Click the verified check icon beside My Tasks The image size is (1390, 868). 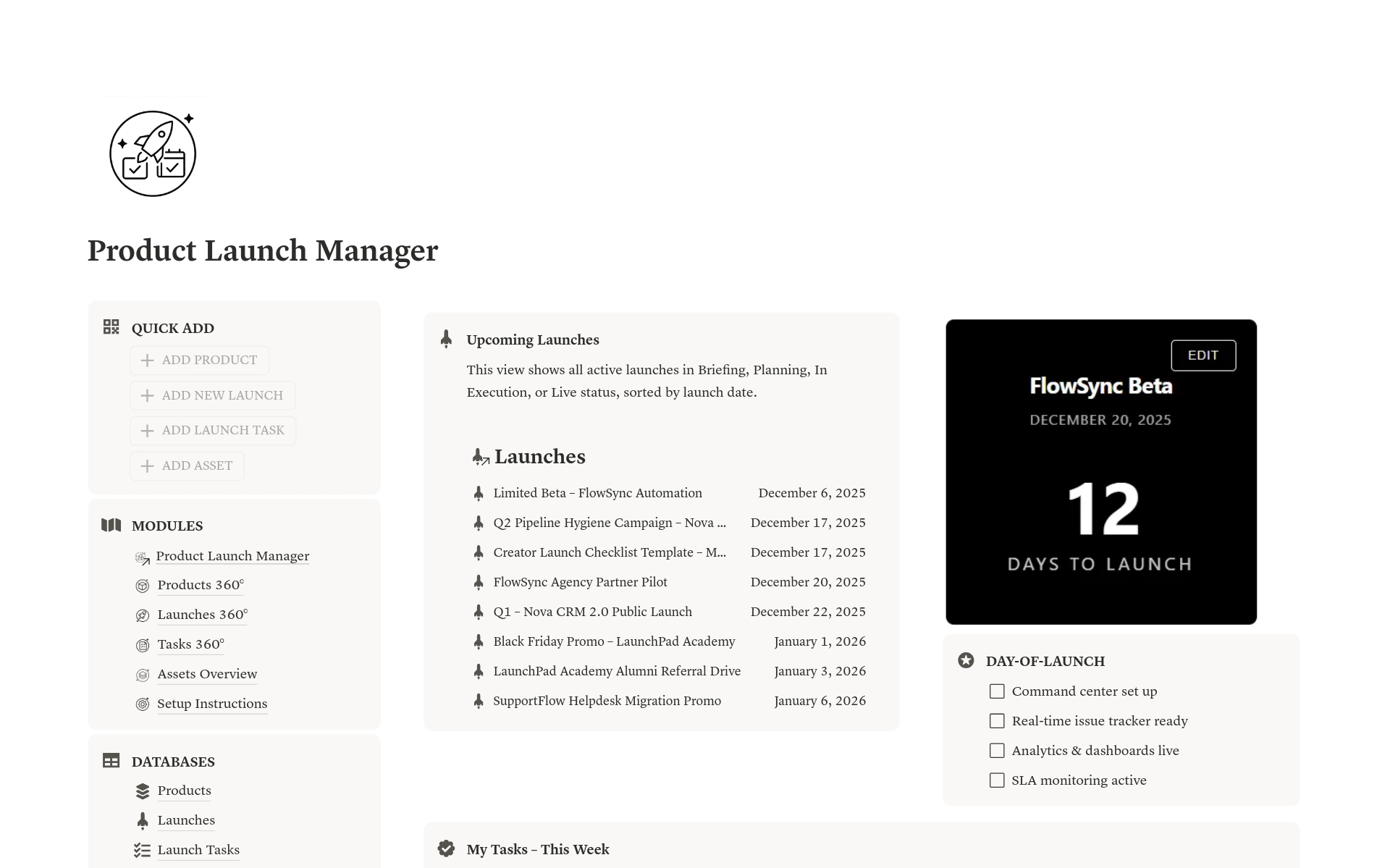coord(446,848)
